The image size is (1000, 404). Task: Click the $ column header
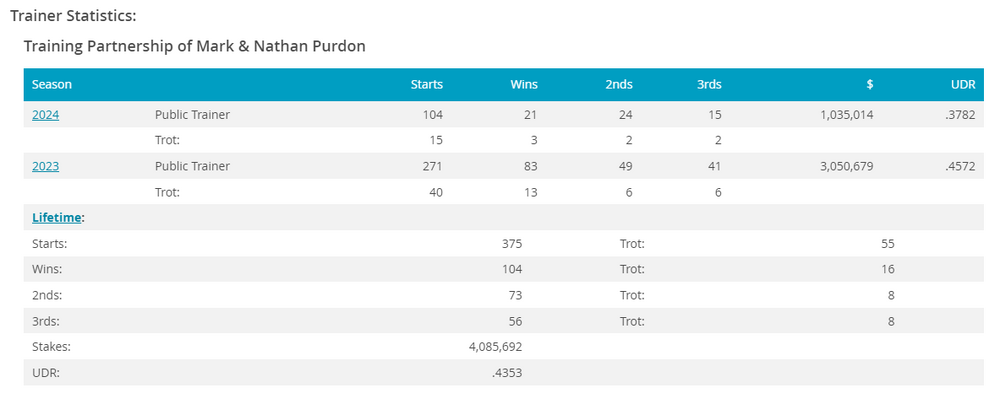click(x=869, y=85)
